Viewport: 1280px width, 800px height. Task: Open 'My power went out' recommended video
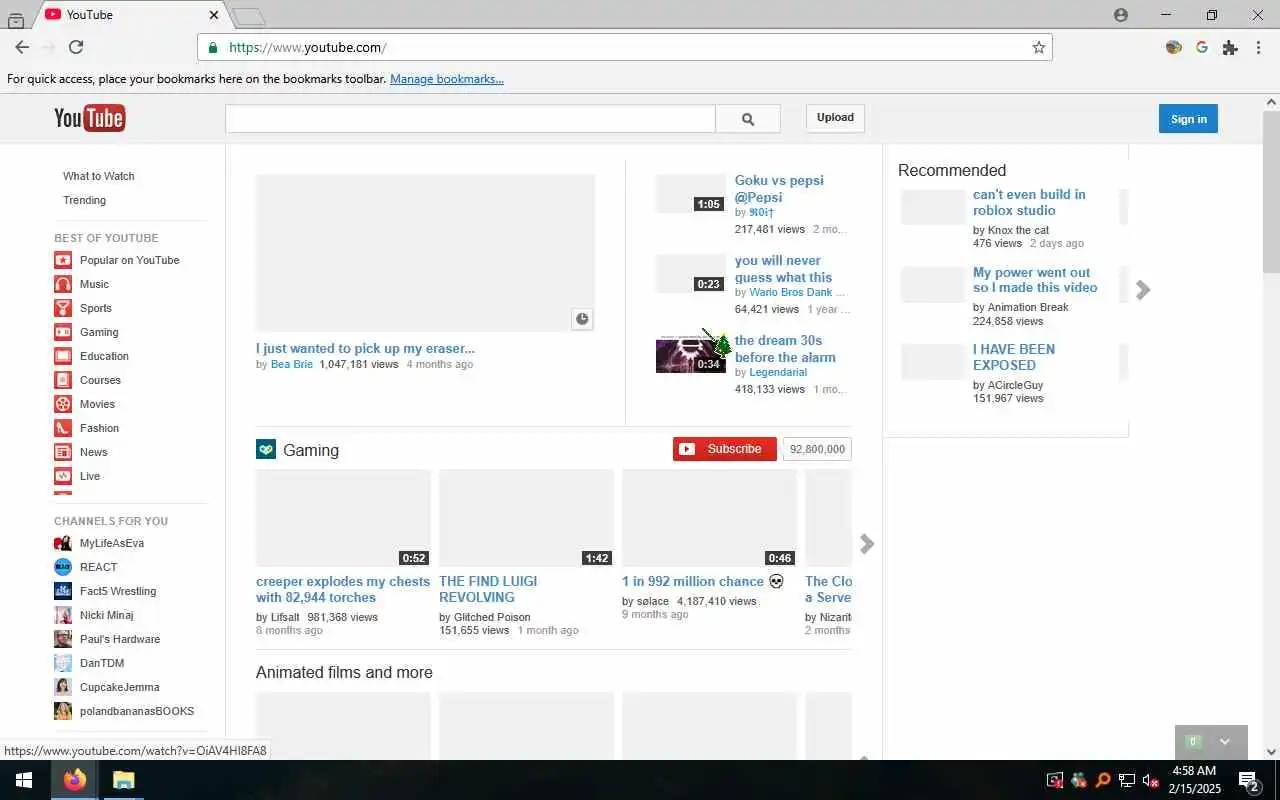click(x=1035, y=280)
